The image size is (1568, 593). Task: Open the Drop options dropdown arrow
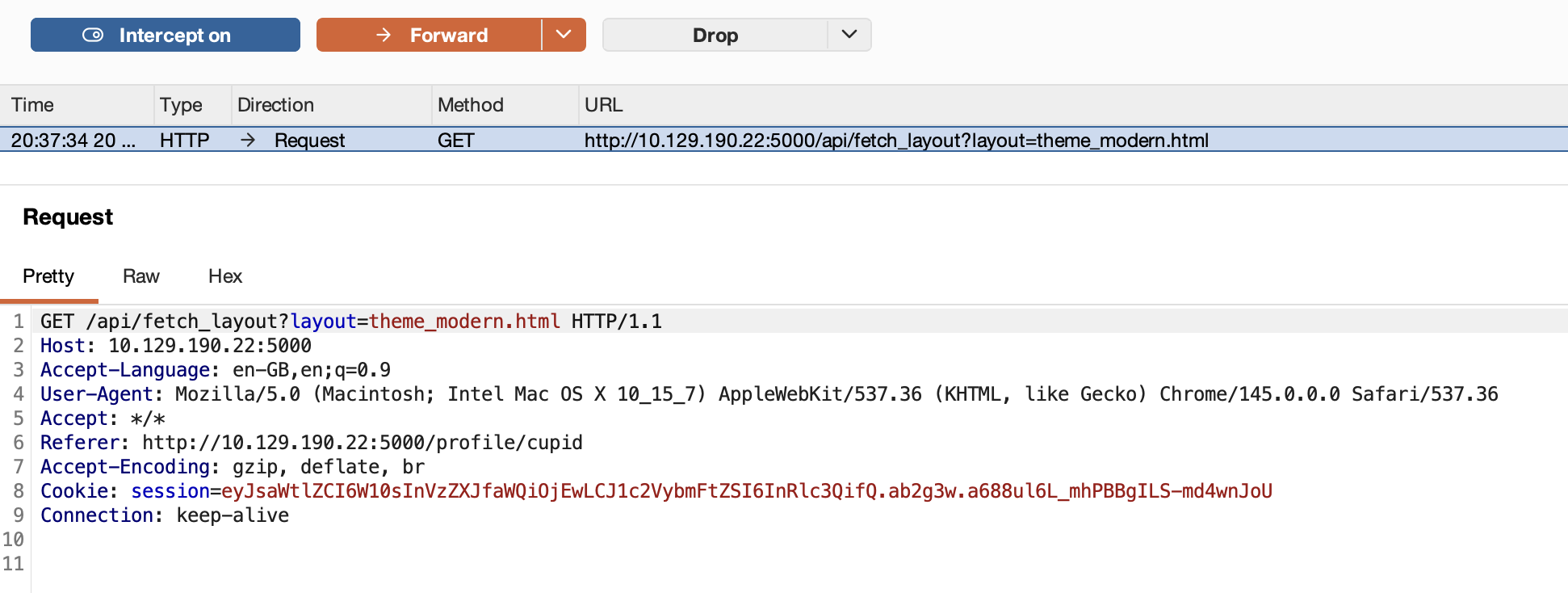[x=849, y=35]
